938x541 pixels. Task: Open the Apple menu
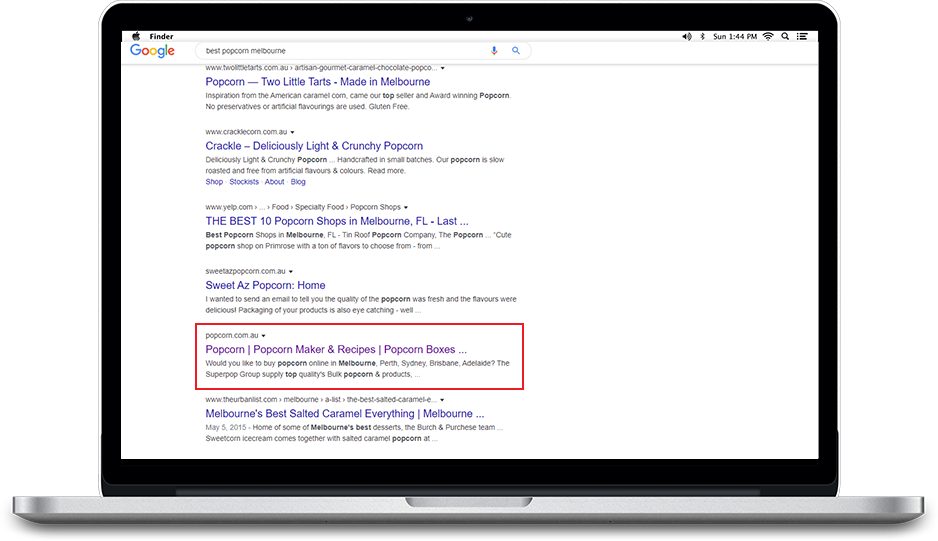click(x=135, y=36)
